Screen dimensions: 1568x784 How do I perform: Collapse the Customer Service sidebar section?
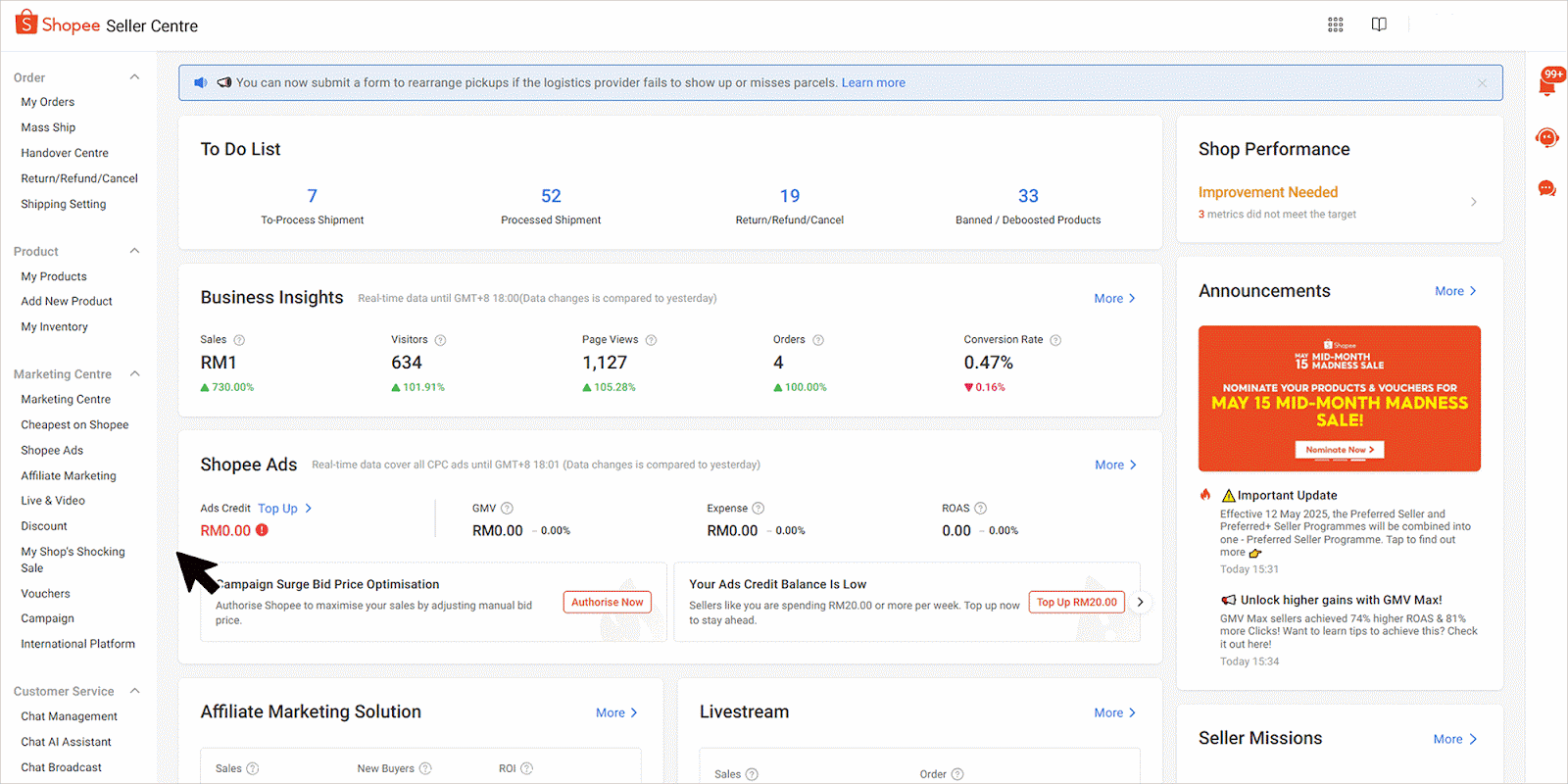(134, 691)
